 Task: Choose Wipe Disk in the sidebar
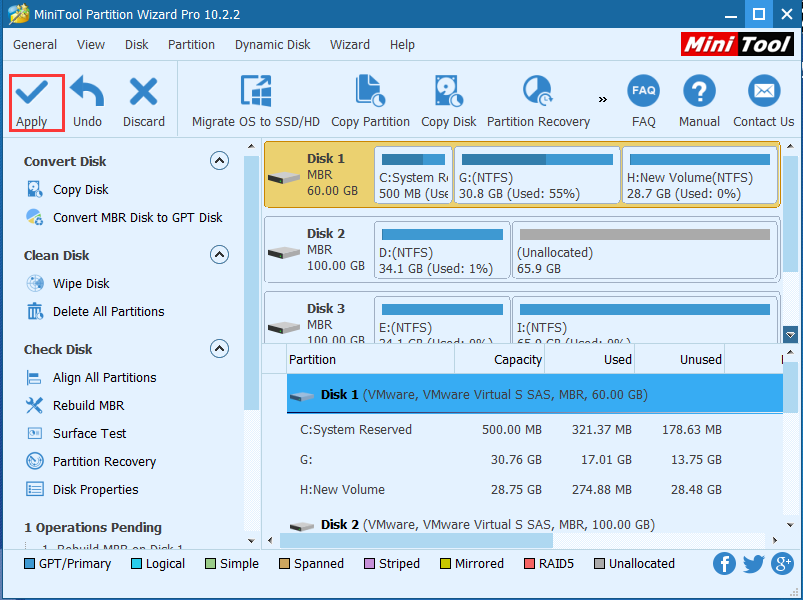click(68, 283)
